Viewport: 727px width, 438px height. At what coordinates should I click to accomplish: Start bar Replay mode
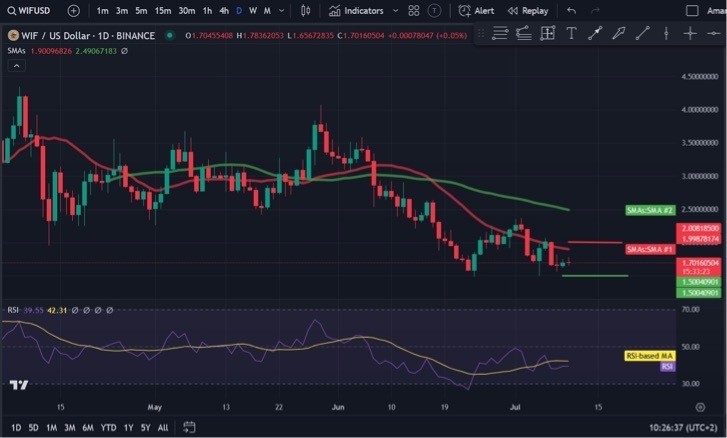point(528,10)
